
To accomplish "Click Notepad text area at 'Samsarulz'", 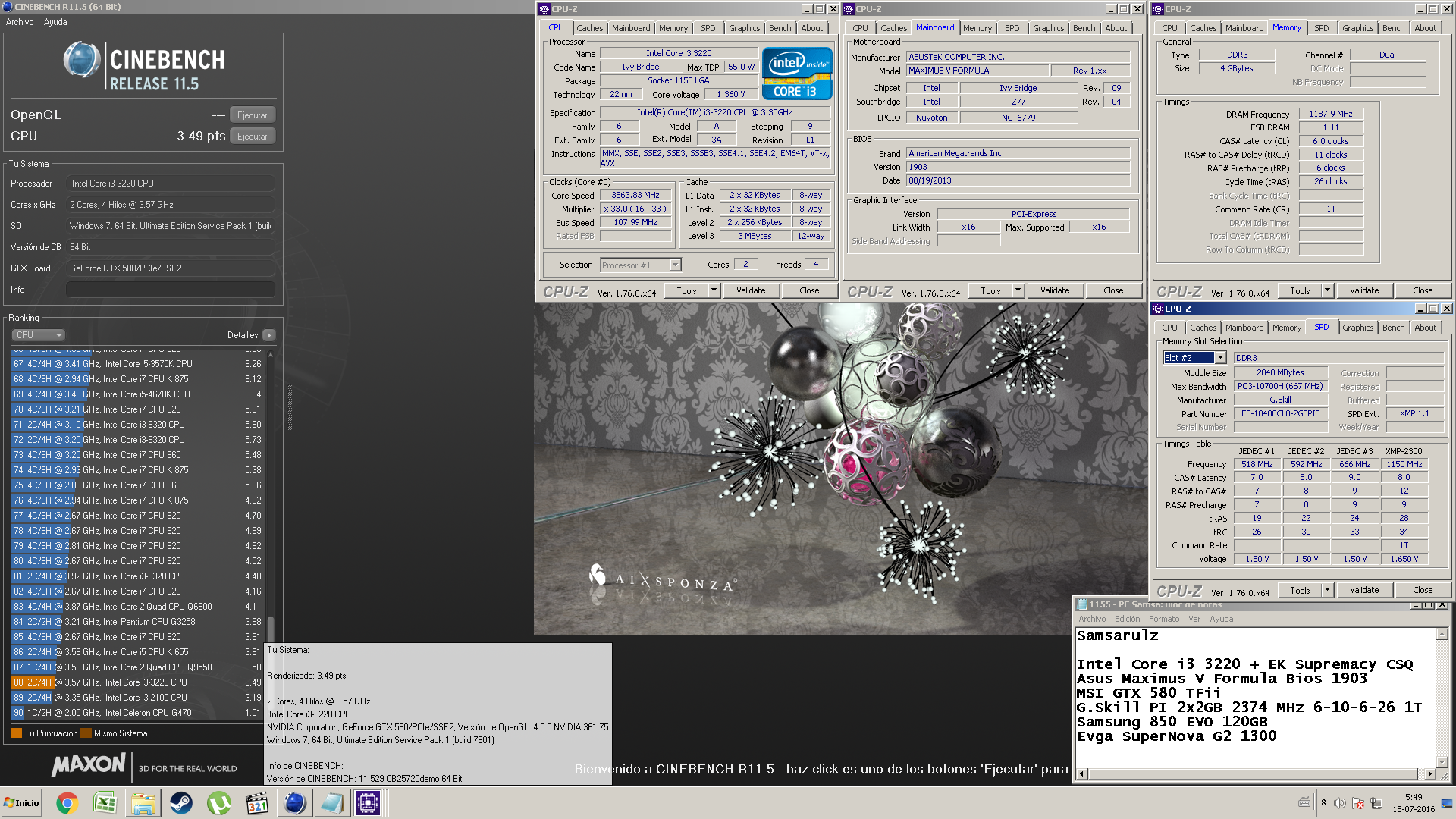I will point(1117,635).
